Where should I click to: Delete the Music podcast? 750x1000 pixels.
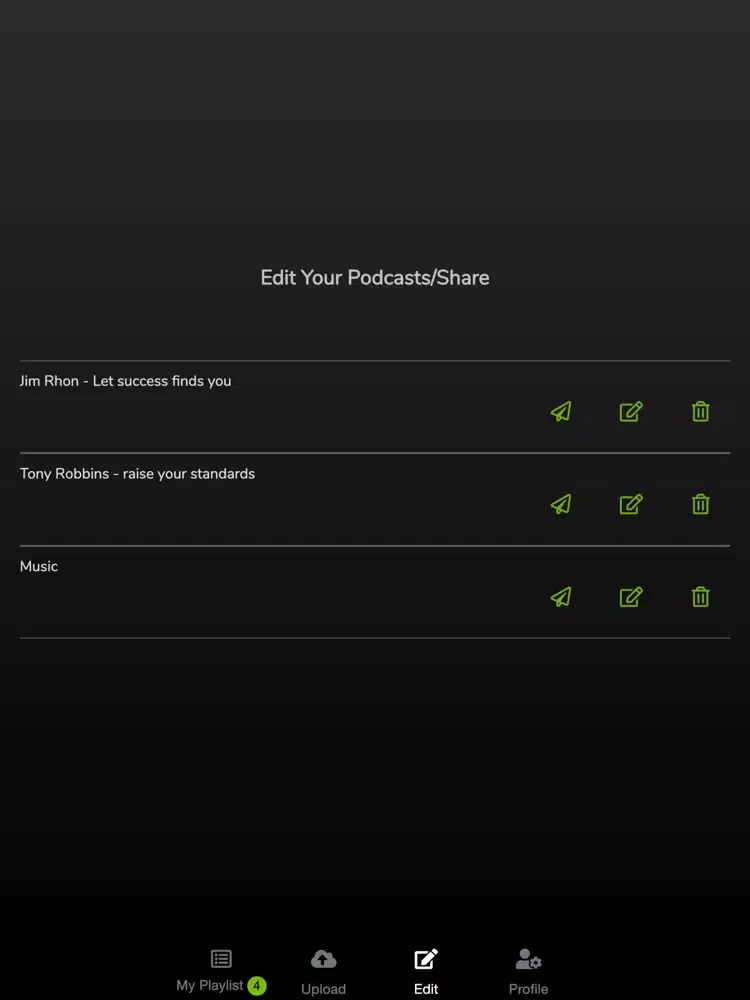(x=700, y=597)
